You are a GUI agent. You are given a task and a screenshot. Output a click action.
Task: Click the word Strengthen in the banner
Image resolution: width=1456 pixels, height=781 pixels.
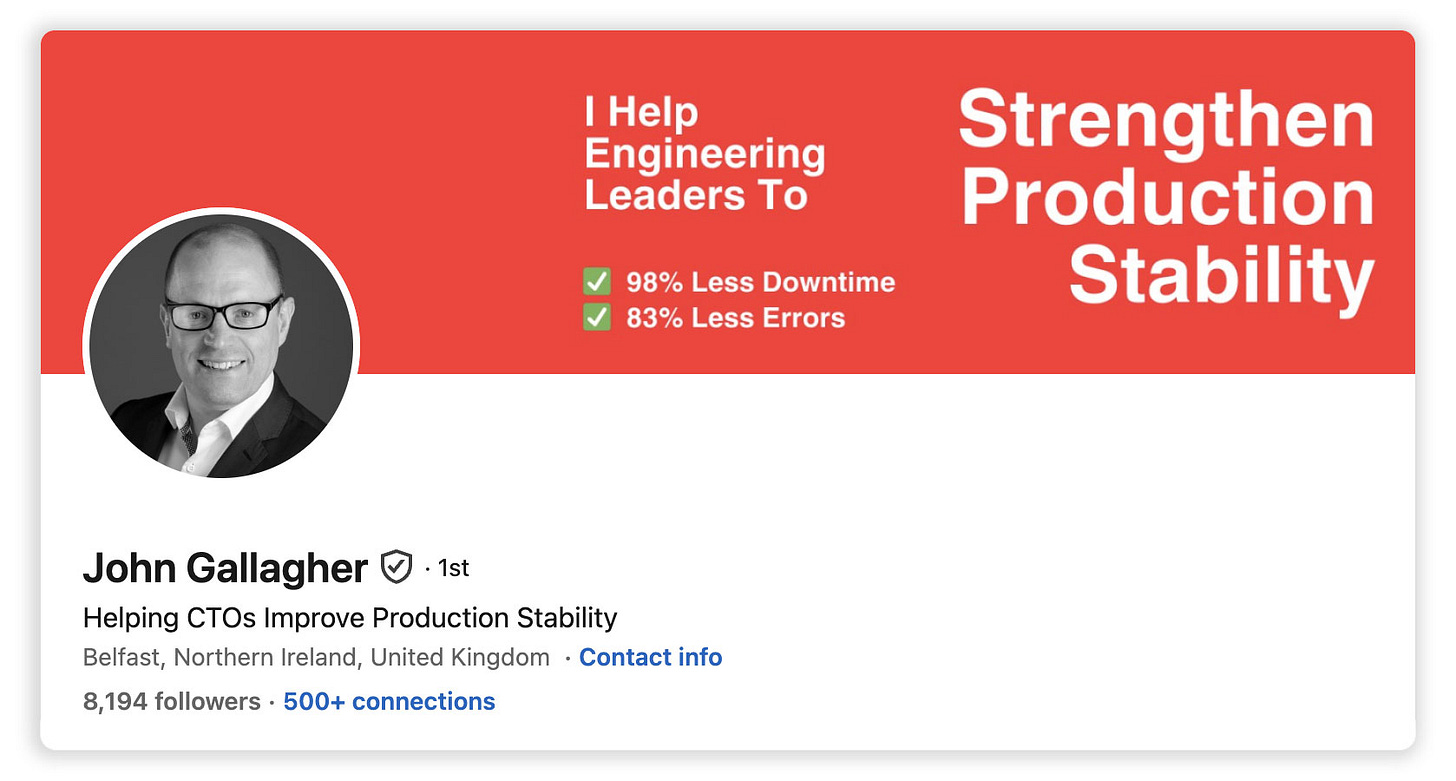click(1166, 120)
